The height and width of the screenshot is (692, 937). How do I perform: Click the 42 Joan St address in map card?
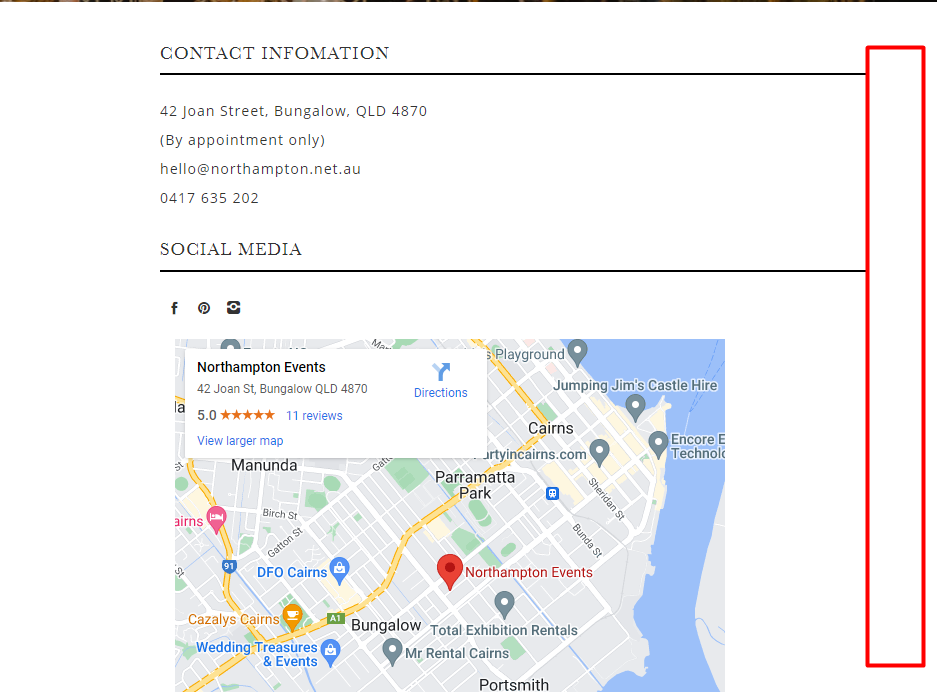[282, 389]
